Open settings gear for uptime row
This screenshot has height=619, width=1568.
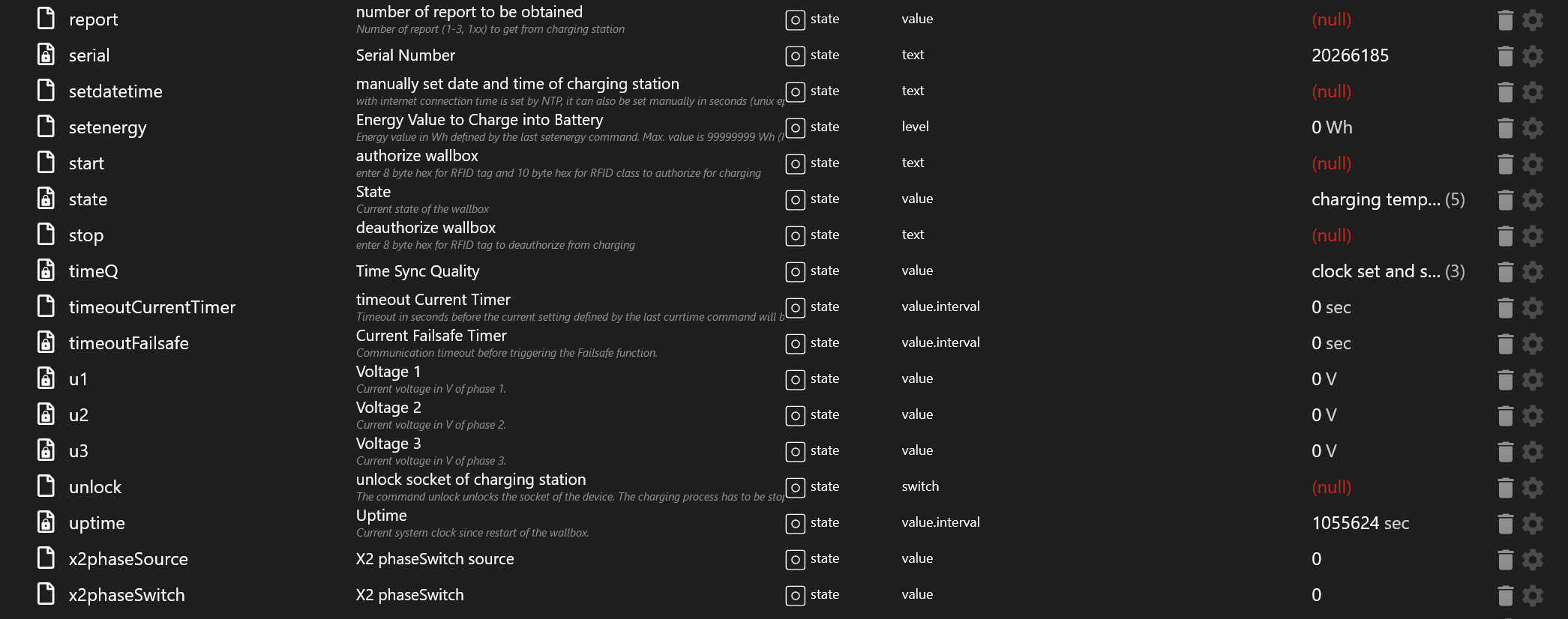(1533, 524)
